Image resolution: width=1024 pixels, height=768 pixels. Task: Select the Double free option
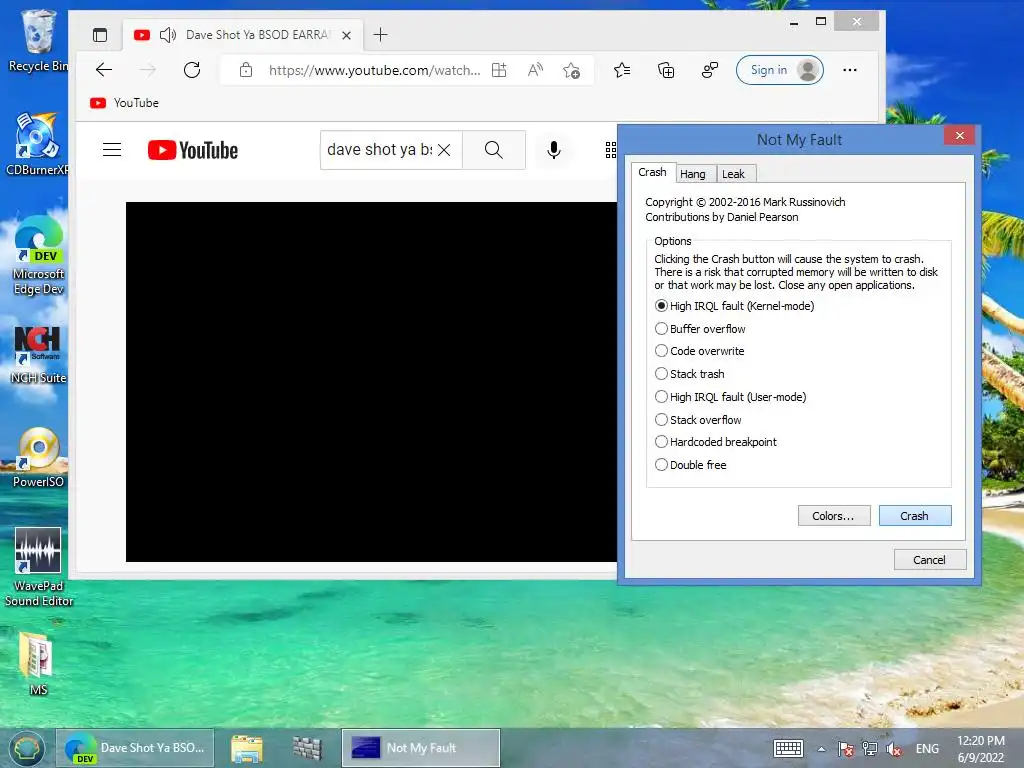[691, 464]
